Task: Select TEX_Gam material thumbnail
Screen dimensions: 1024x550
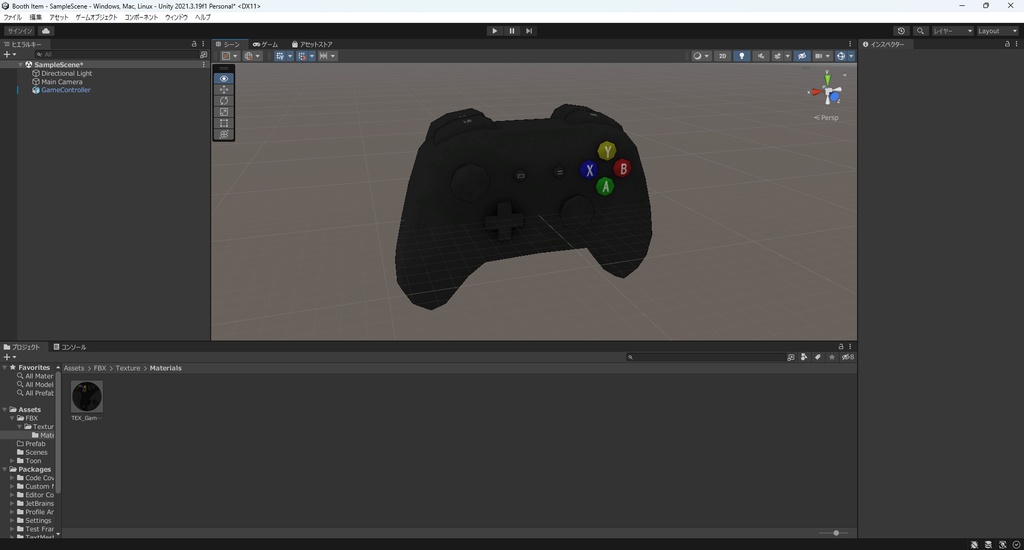Action: tap(87, 396)
